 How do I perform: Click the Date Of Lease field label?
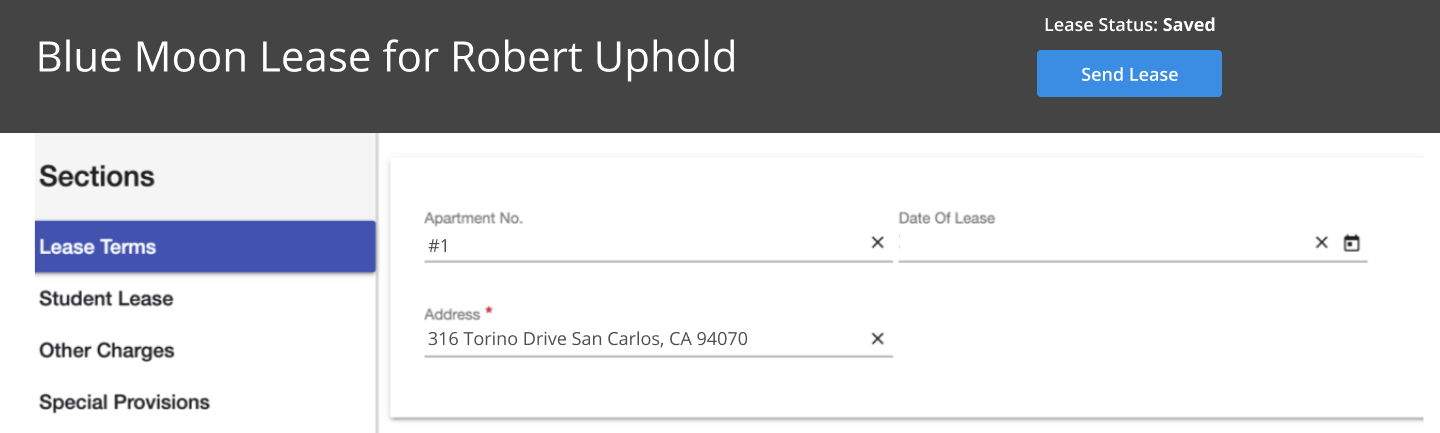(947, 218)
